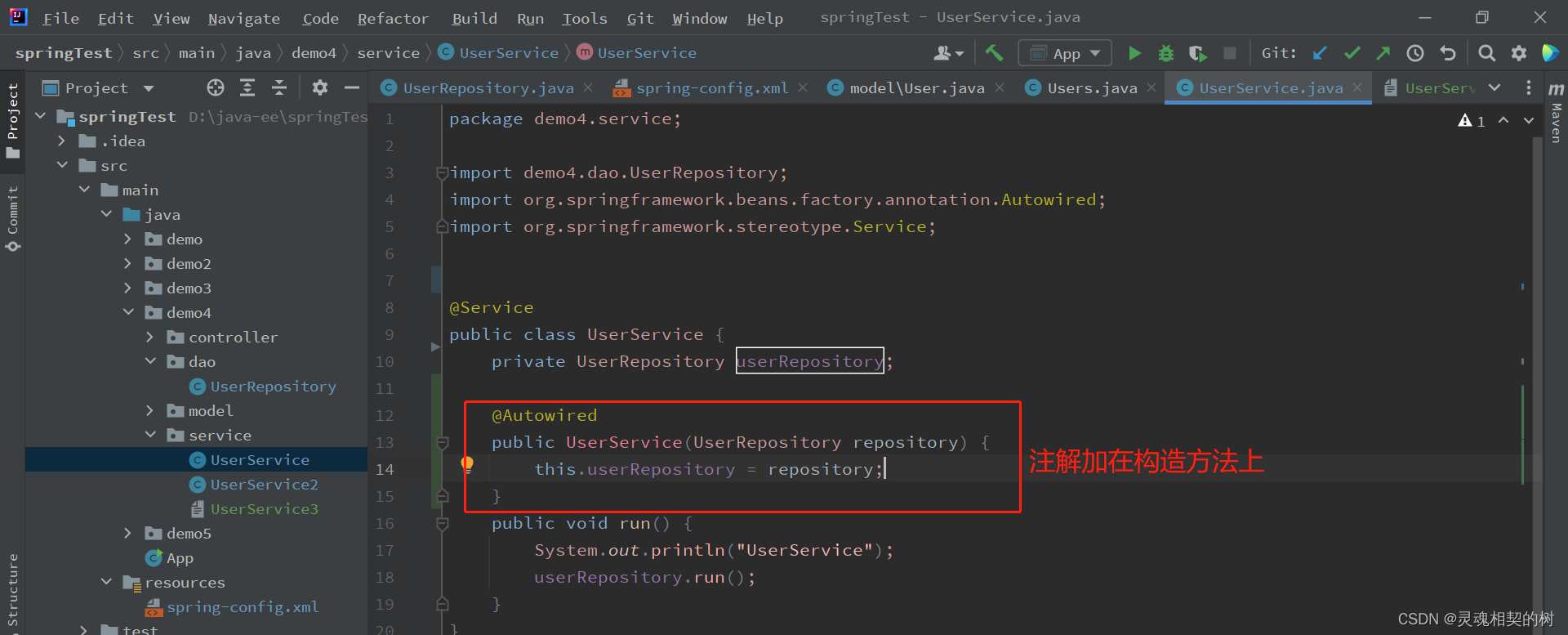Click the warning indicator in editor corner
This screenshot has height=635, width=1568.
tap(1472, 121)
